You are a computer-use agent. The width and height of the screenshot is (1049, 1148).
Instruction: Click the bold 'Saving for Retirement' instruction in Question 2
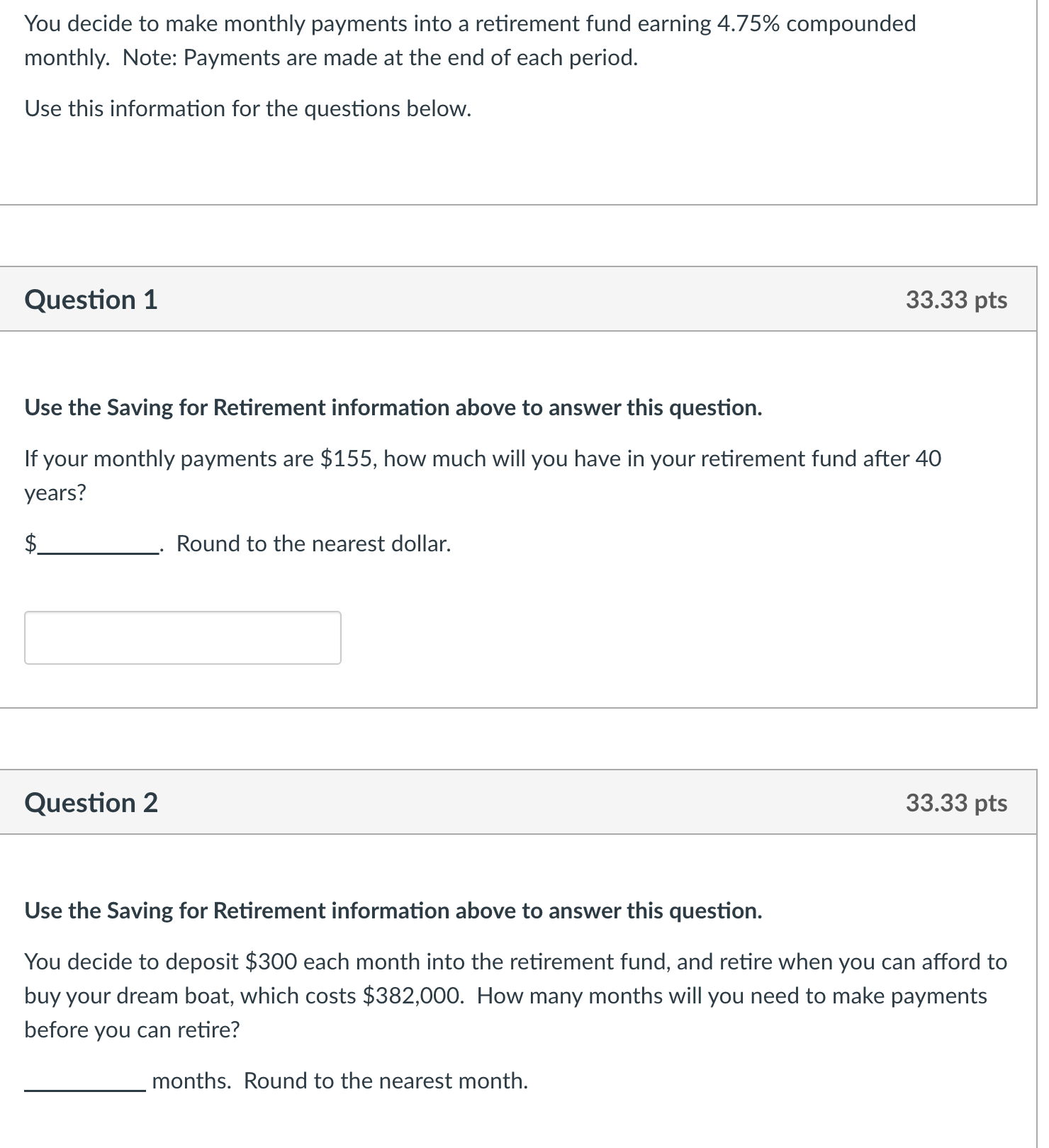tap(393, 911)
